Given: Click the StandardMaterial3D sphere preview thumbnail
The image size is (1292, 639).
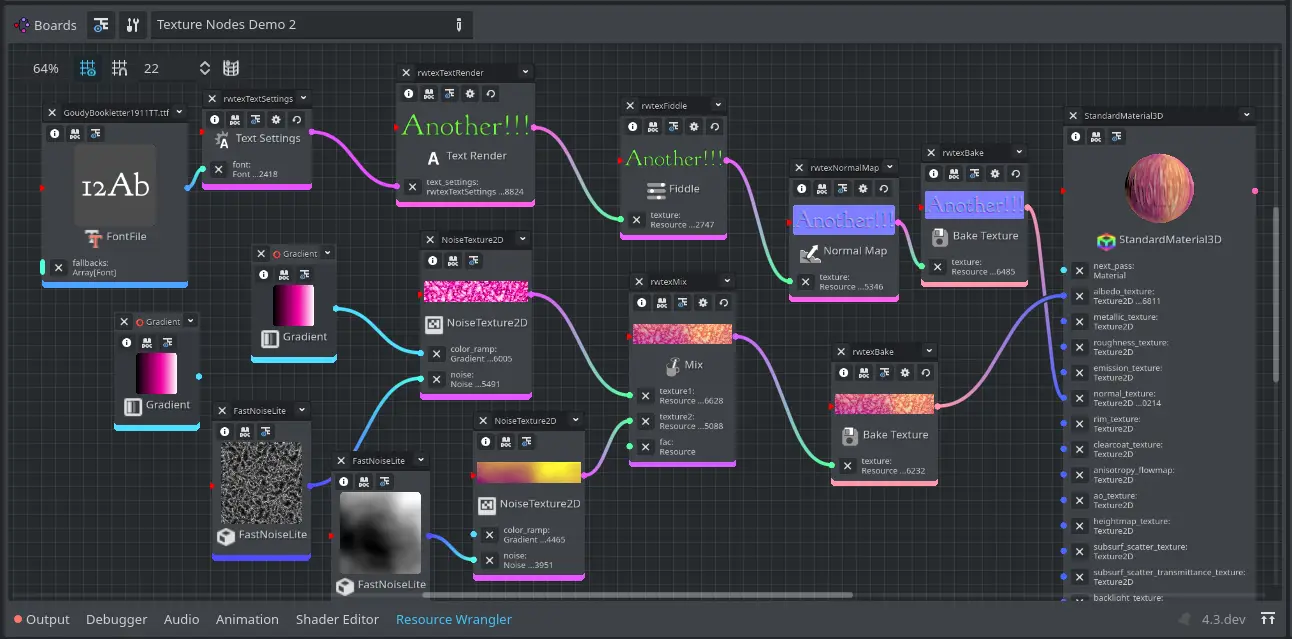Looking at the screenshot, I should tap(1159, 190).
